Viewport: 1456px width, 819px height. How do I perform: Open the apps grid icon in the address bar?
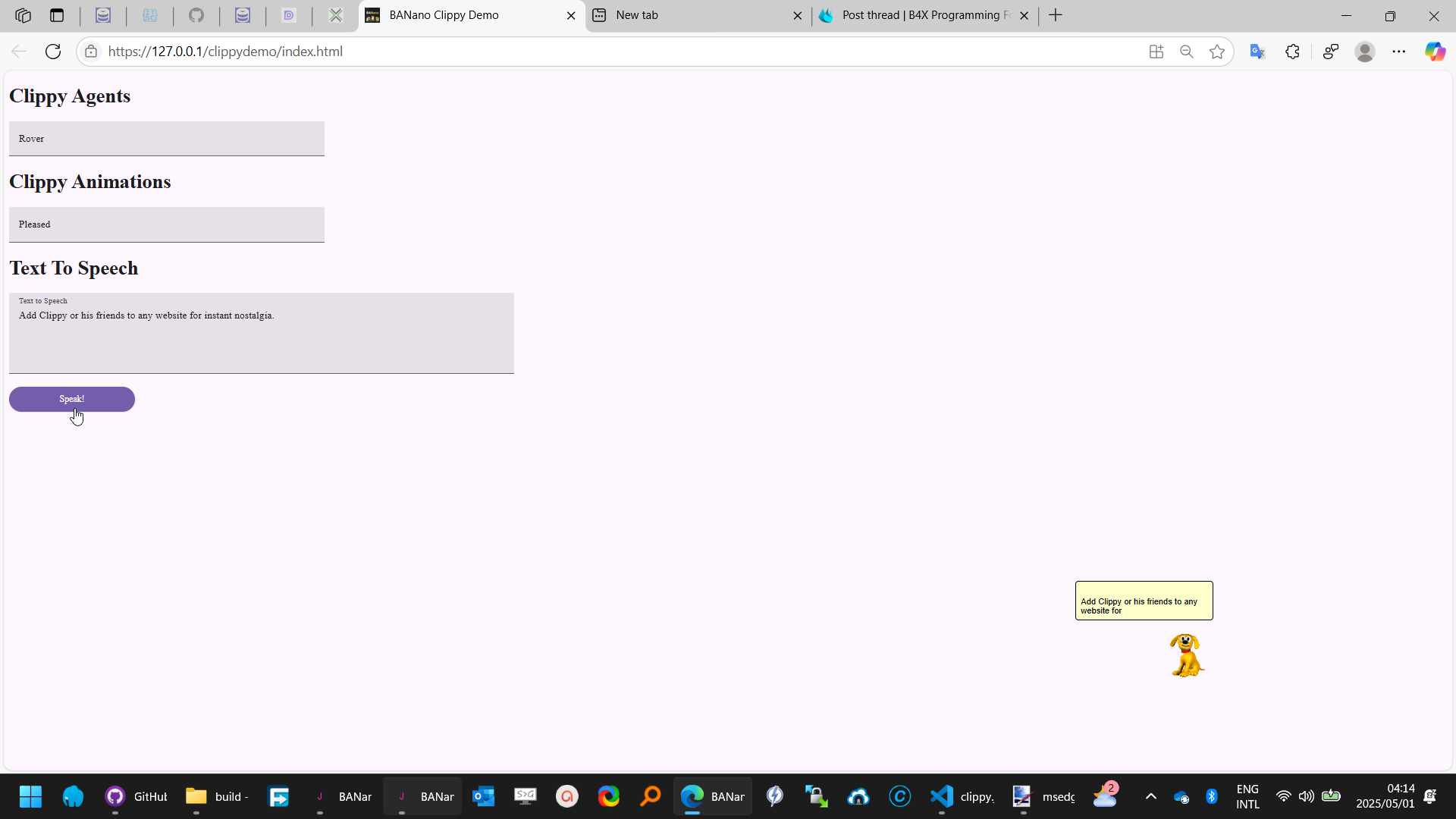point(1156,52)
